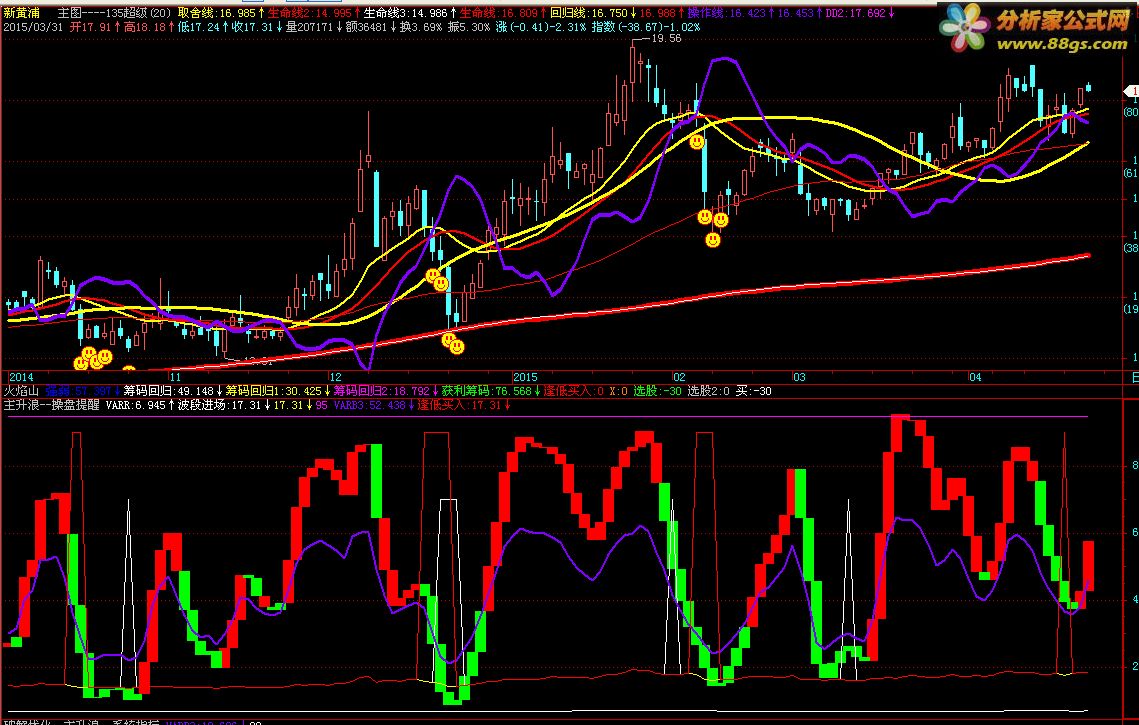
Task: Click the turnover amount 额36481
Action: [366, 27]
